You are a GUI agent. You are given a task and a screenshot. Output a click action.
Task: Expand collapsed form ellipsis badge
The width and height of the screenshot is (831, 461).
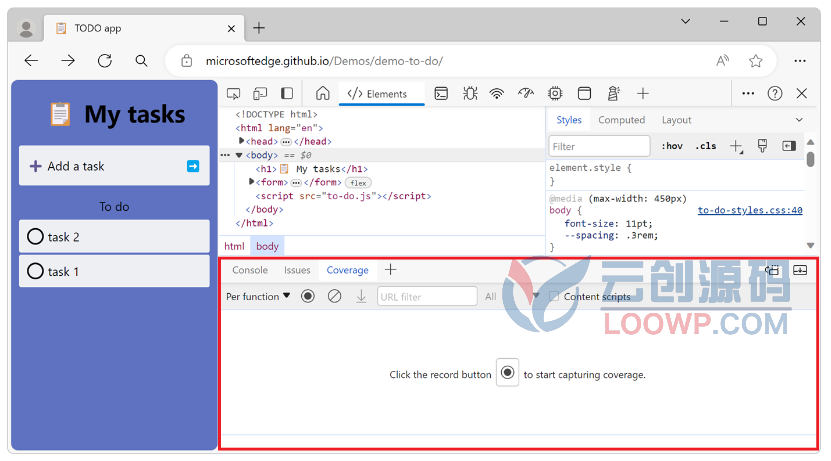[296, 182]
